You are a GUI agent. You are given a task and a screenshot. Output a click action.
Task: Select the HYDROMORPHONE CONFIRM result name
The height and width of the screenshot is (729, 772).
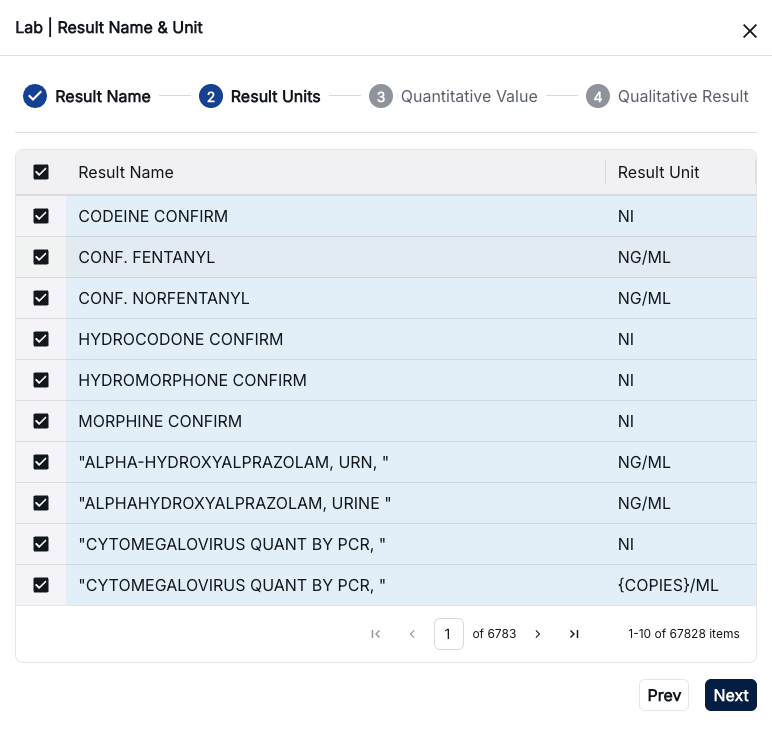coord(193,380)
